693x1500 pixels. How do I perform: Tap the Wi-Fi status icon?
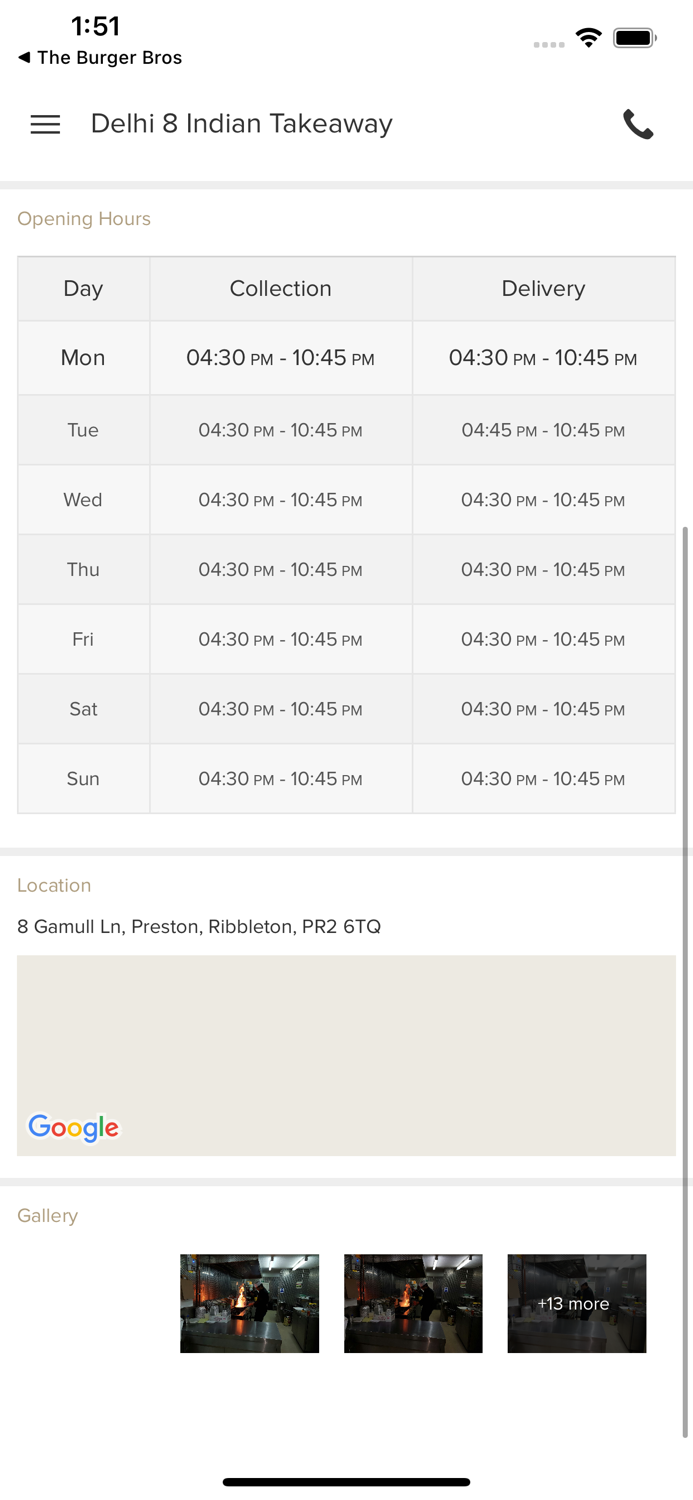click(589, 38)
